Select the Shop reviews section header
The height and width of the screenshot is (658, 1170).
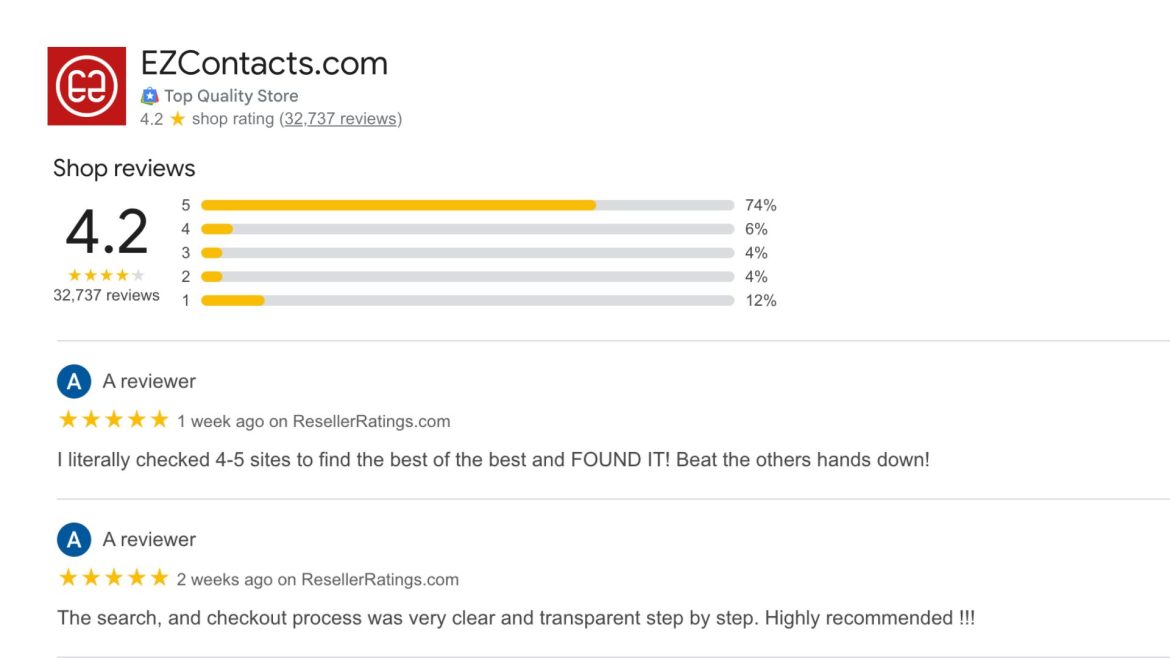[x=124, y=168]
